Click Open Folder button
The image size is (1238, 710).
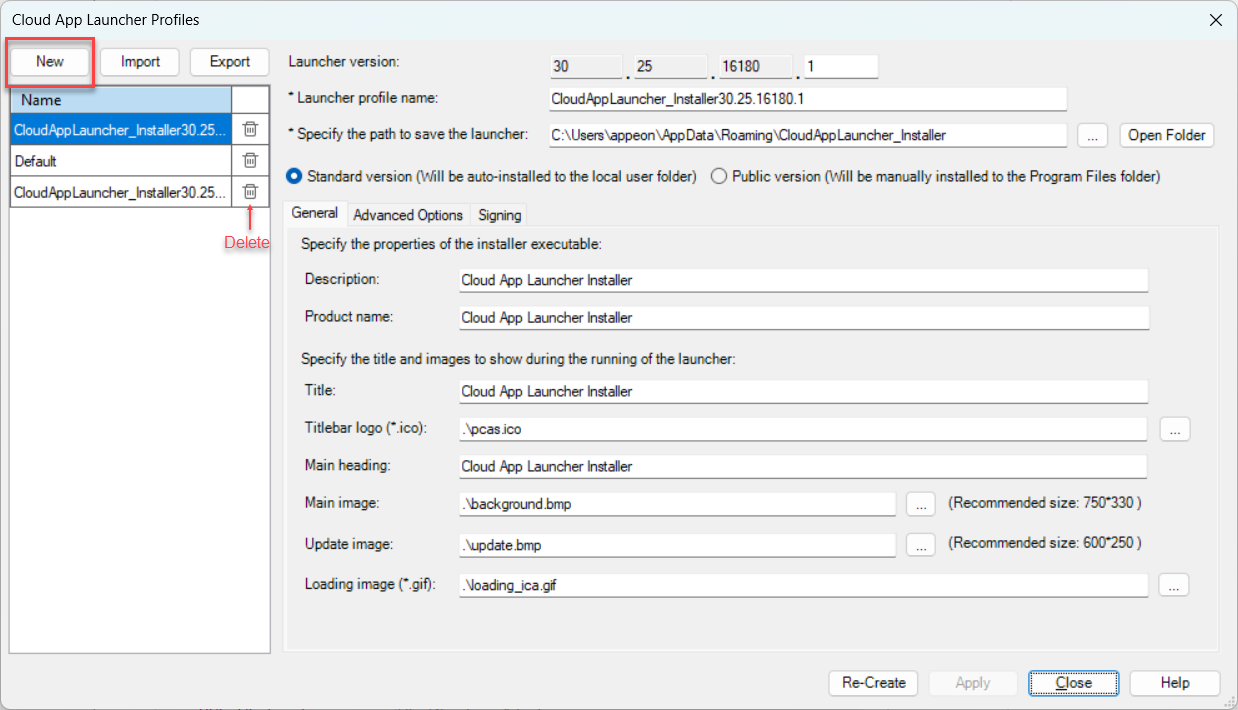1167,135
